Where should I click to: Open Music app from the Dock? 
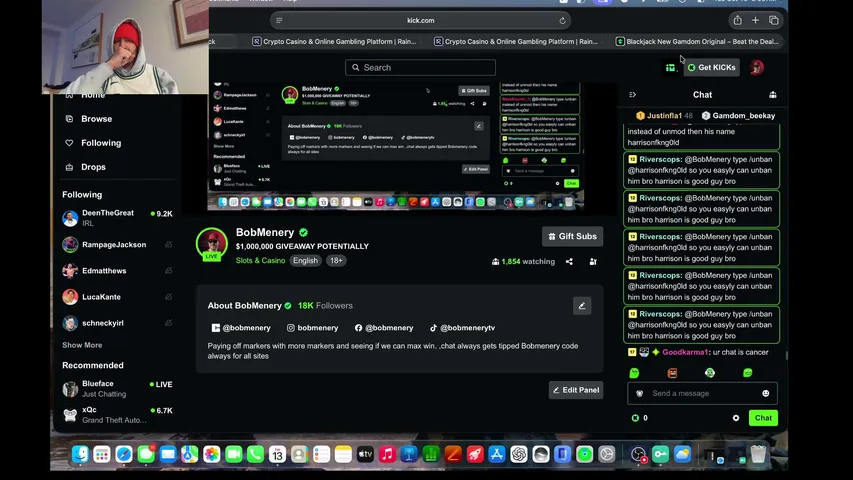[x=387, y=454]
